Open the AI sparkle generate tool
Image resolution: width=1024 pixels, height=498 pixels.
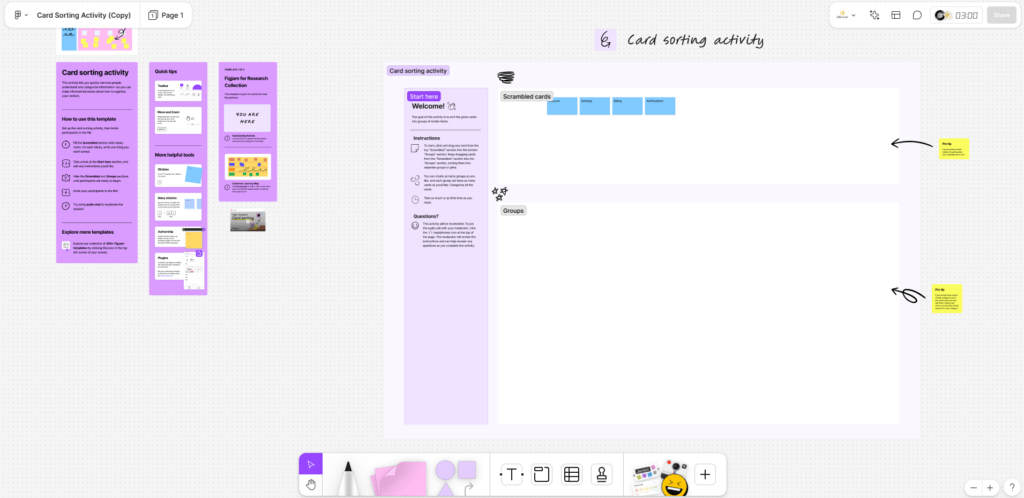tap(874, 15)
